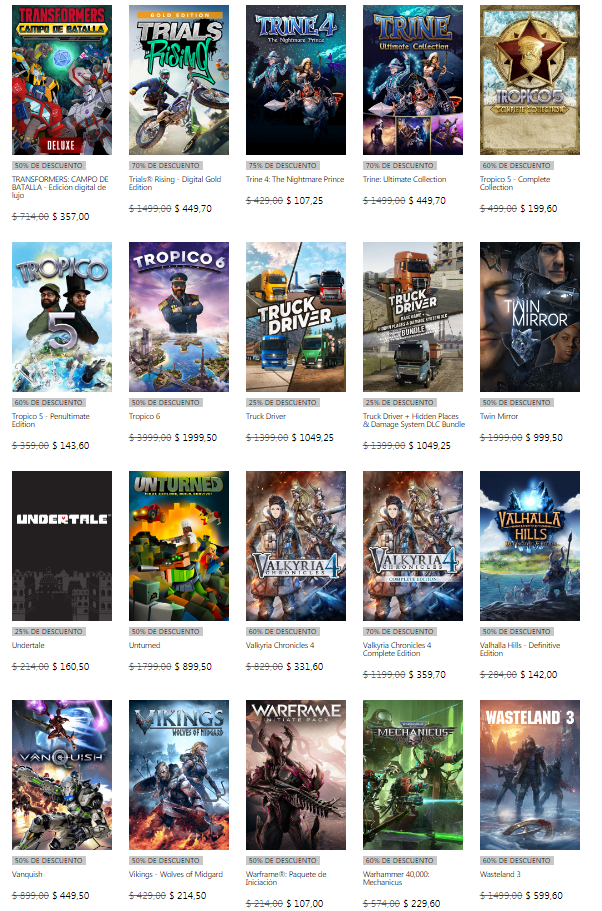Open the Transformers Campo de Batalla cover art
Screen dimensions: 602x911
click(62, 80)
